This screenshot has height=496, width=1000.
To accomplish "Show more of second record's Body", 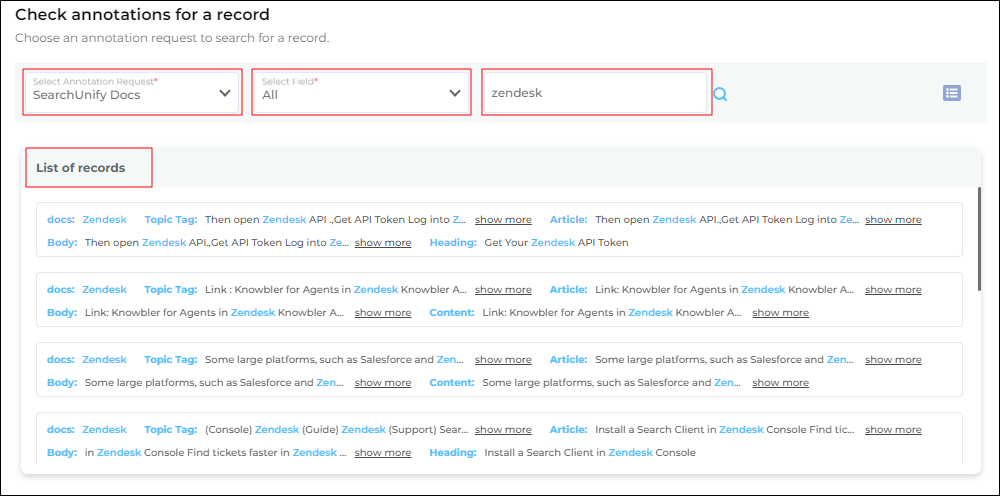I will pyautogui.click(x=382, y=312).
